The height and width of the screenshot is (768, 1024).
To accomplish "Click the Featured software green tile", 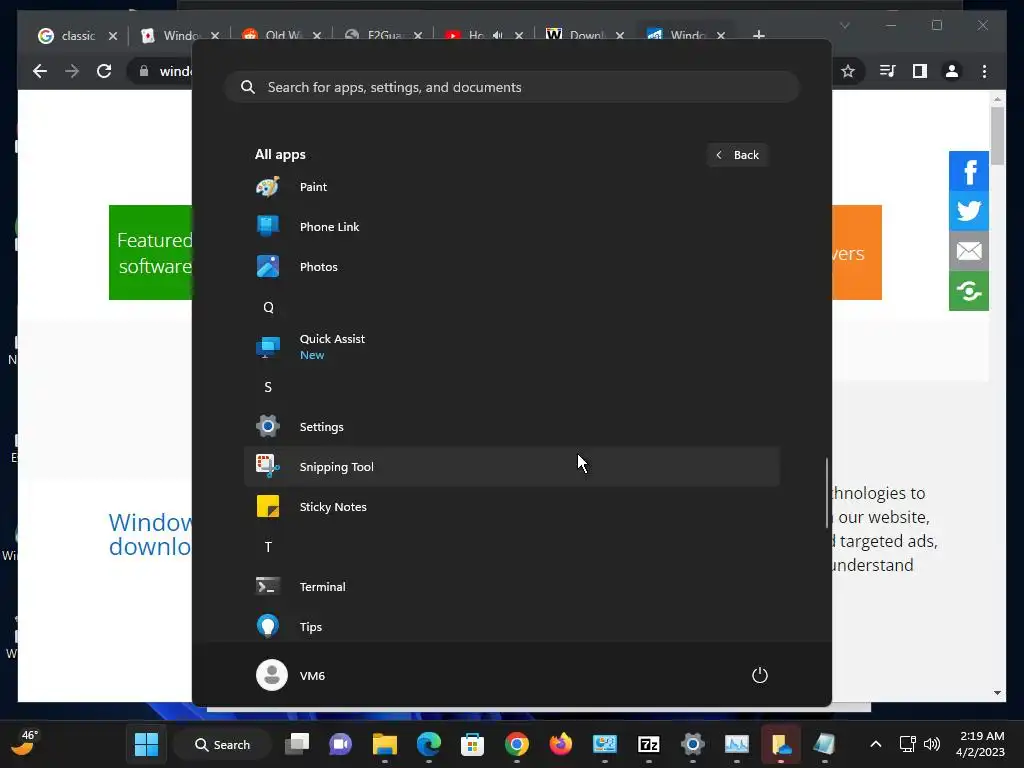I will point(151,253).
